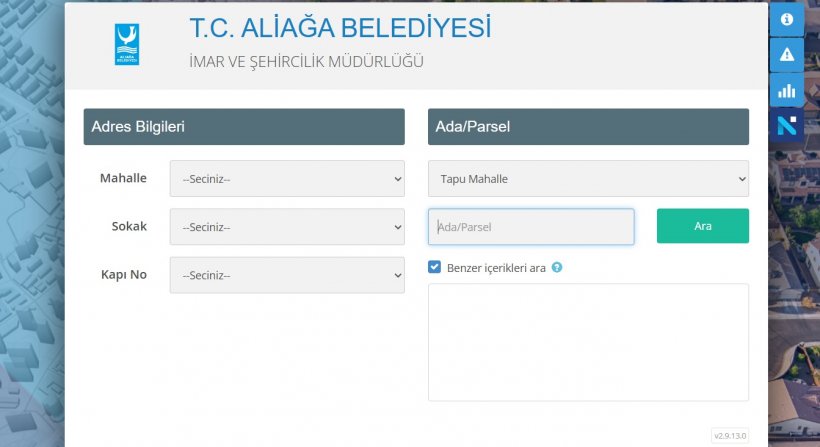
Task: Open the Kapı No dropdown
Action: 287,275
